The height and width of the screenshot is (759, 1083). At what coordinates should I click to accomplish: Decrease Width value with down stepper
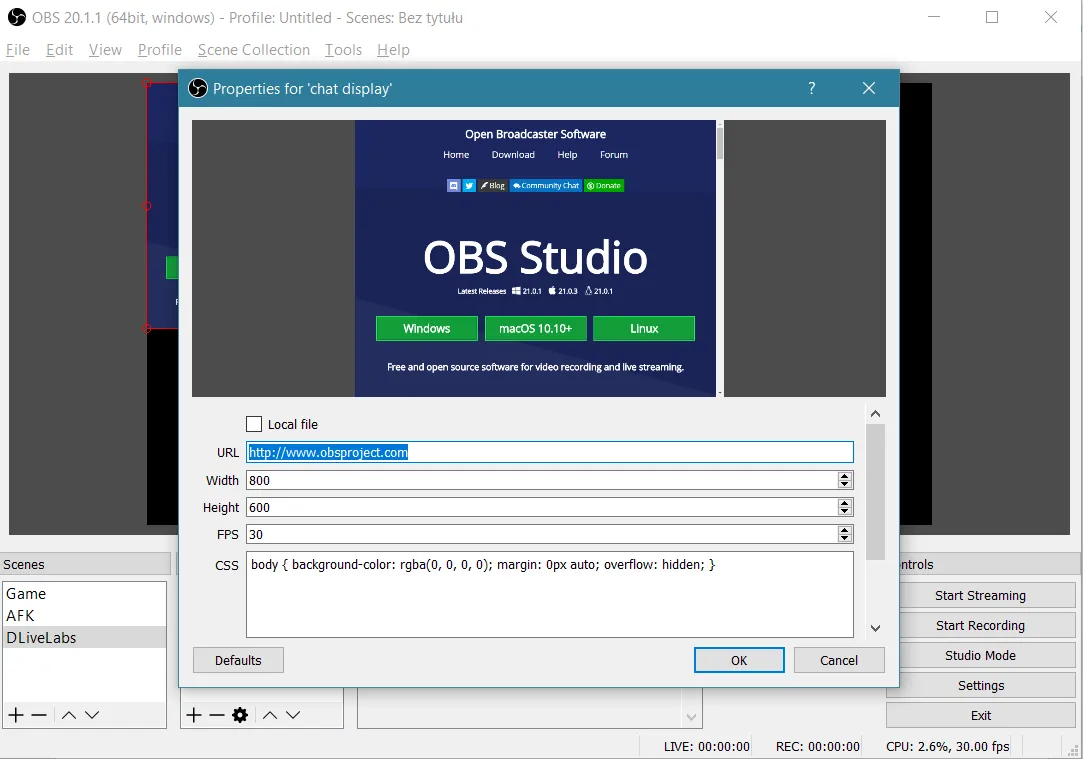tap(845, 484)
